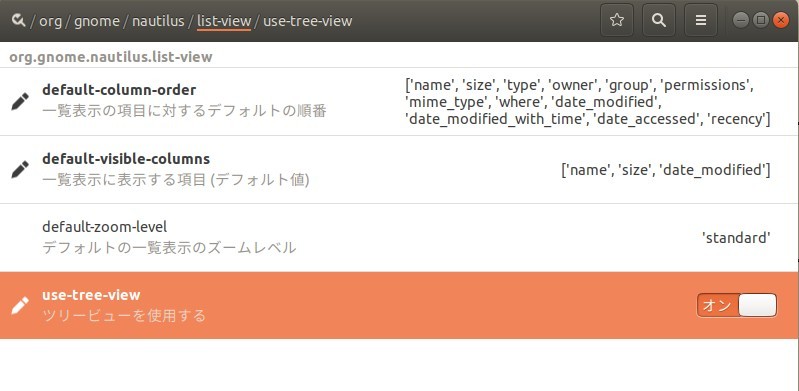The image size is (799, 391).
Task: Navigate to 'gnome' in the path bar
Action: (97, 21)
